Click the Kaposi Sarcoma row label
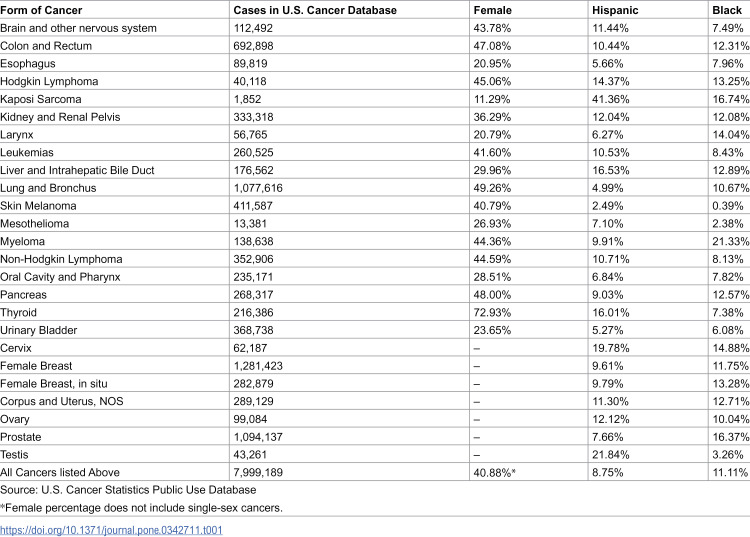The height and width of the screenshot is (537, 750). [41, 99]
